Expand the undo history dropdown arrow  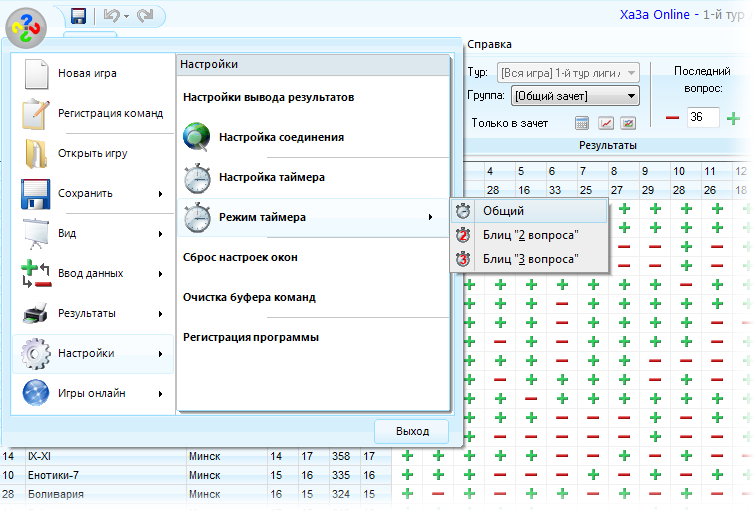126,16
